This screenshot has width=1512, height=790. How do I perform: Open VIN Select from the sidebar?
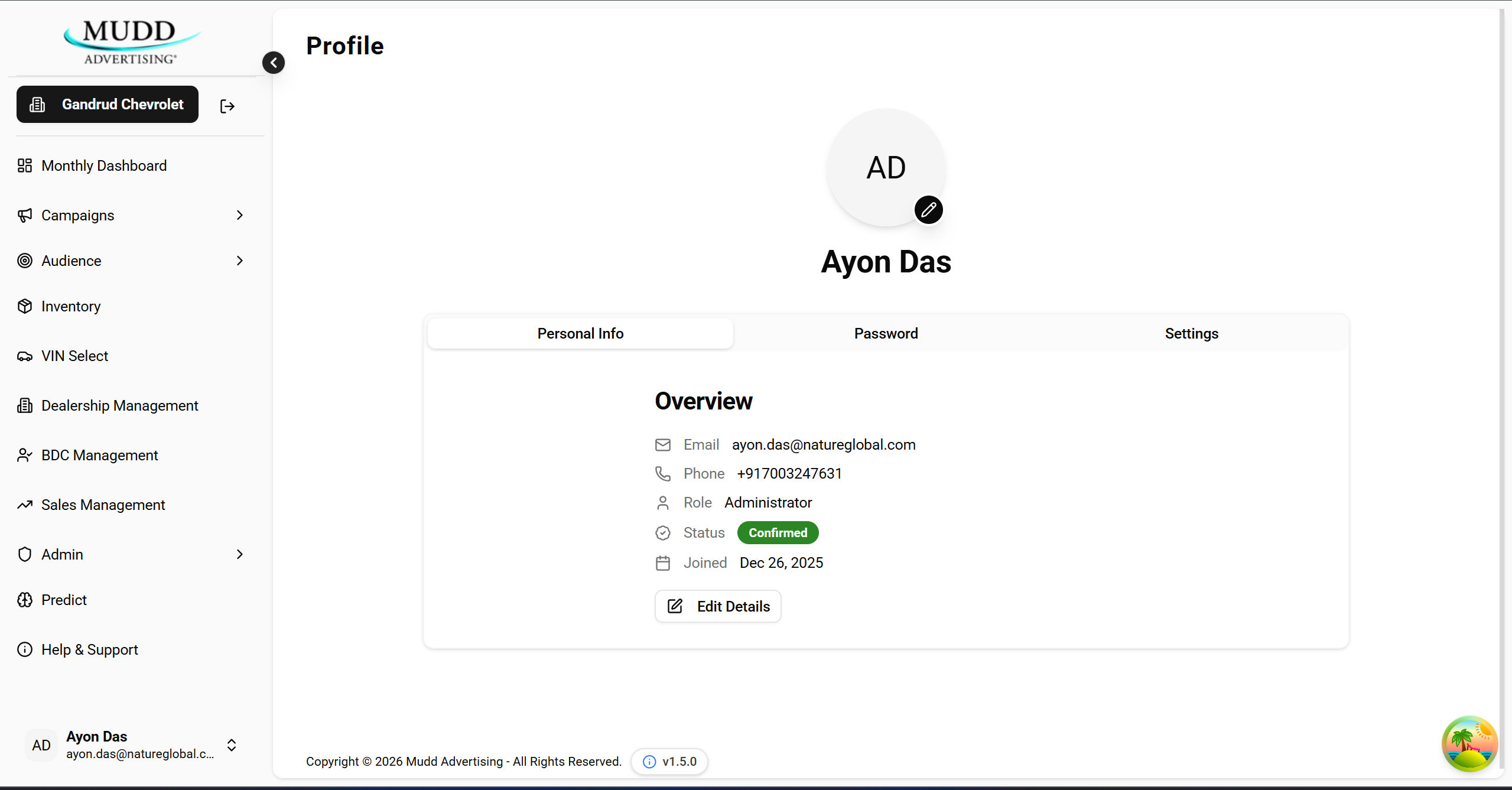tap(75, 356)
